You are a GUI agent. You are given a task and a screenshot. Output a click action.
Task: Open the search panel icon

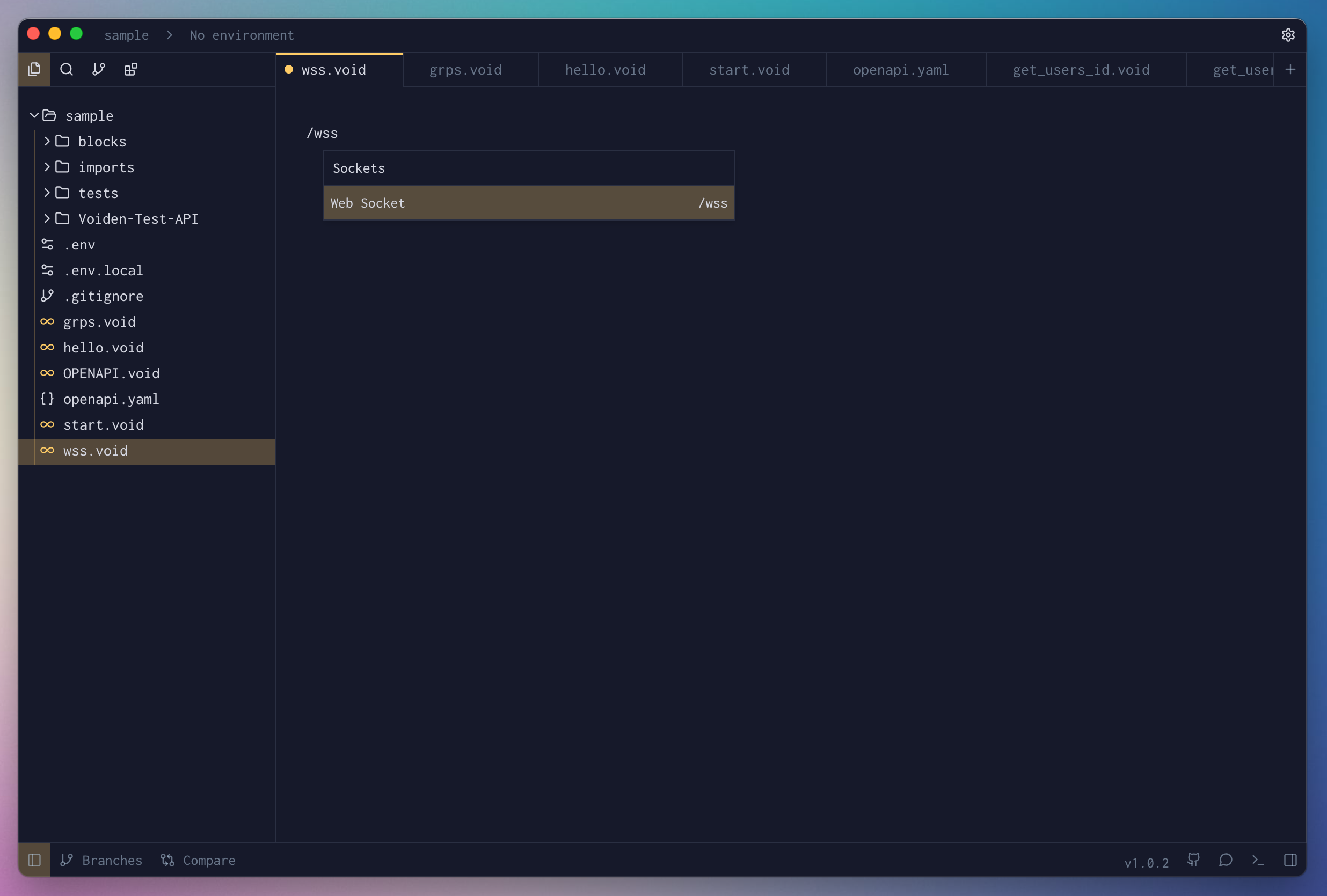(x=66, y=70)
